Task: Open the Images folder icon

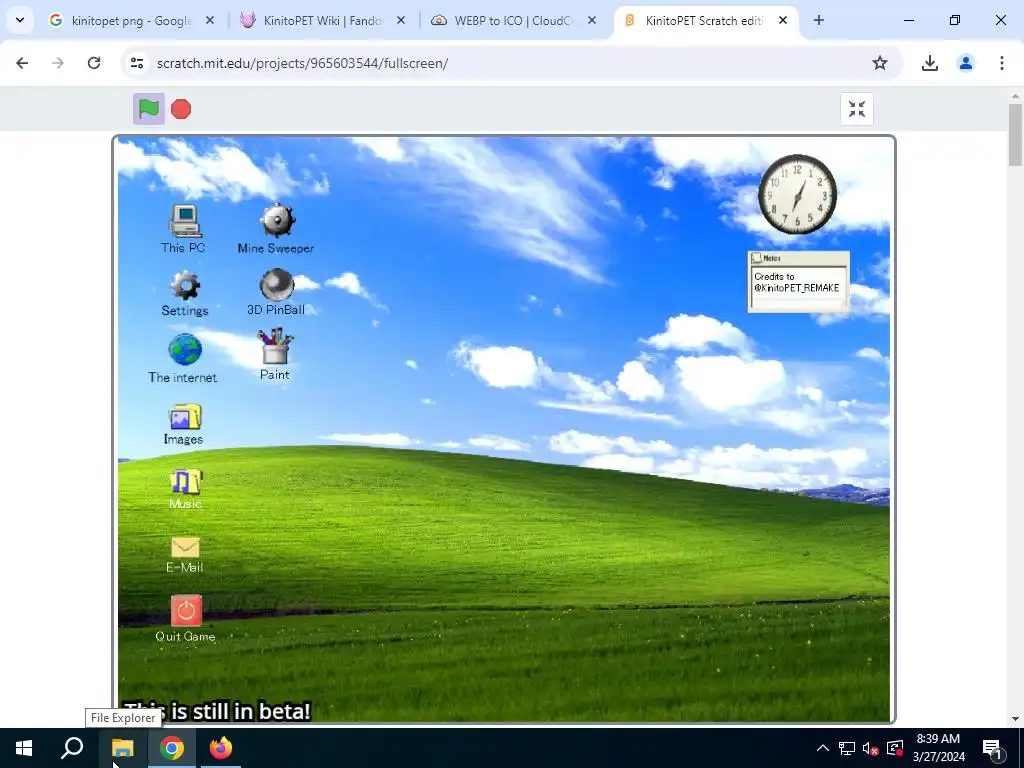Action: pyautogui.click(x=184, y=425)
